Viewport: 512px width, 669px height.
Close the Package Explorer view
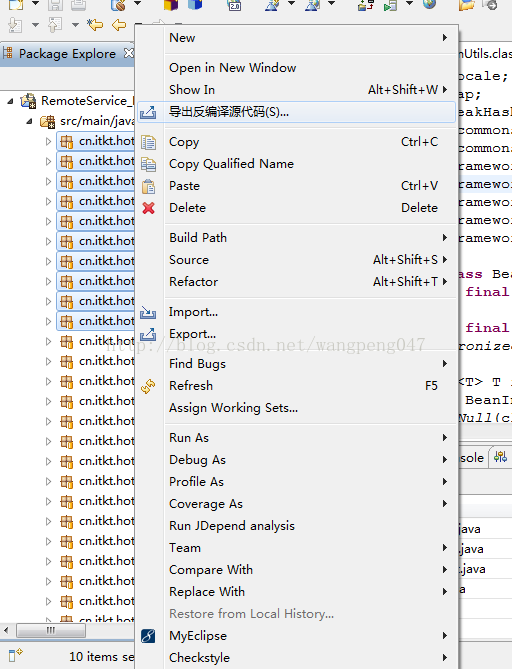click(128, 53)
